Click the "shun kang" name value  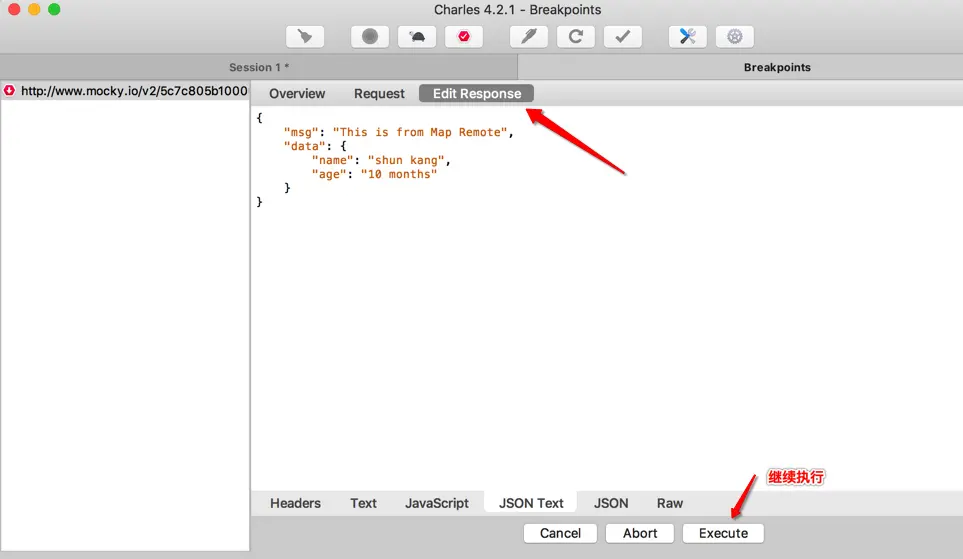[x=405, y=160]
